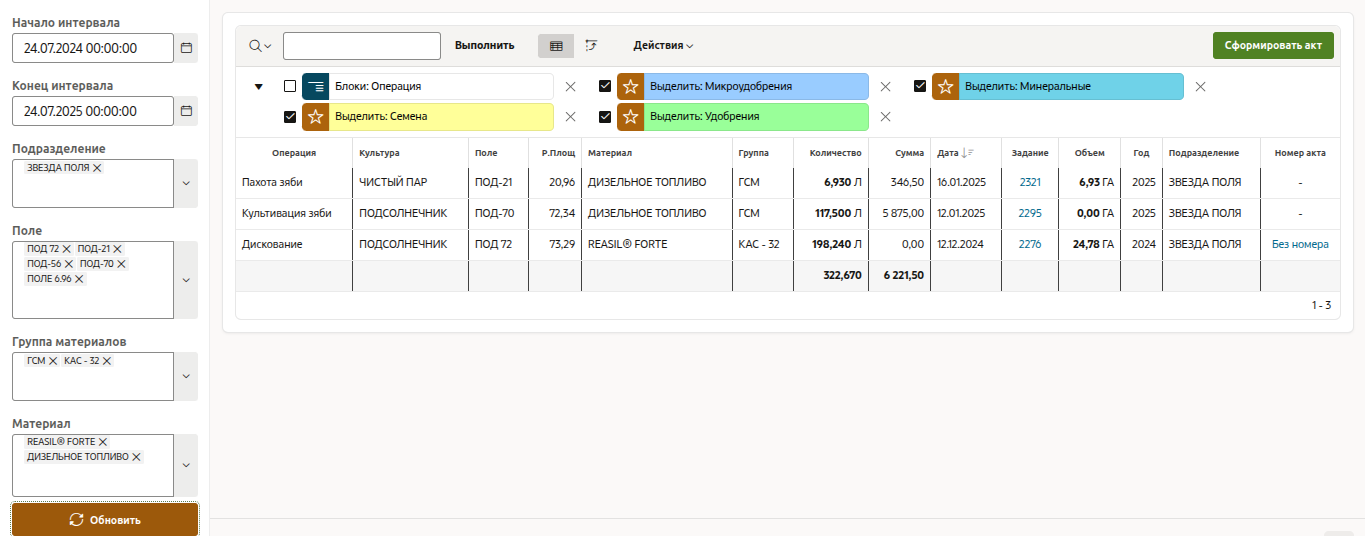1365x536 pixels.
Task: Click the Сформировать акт button
Action: coord(1272,46)
